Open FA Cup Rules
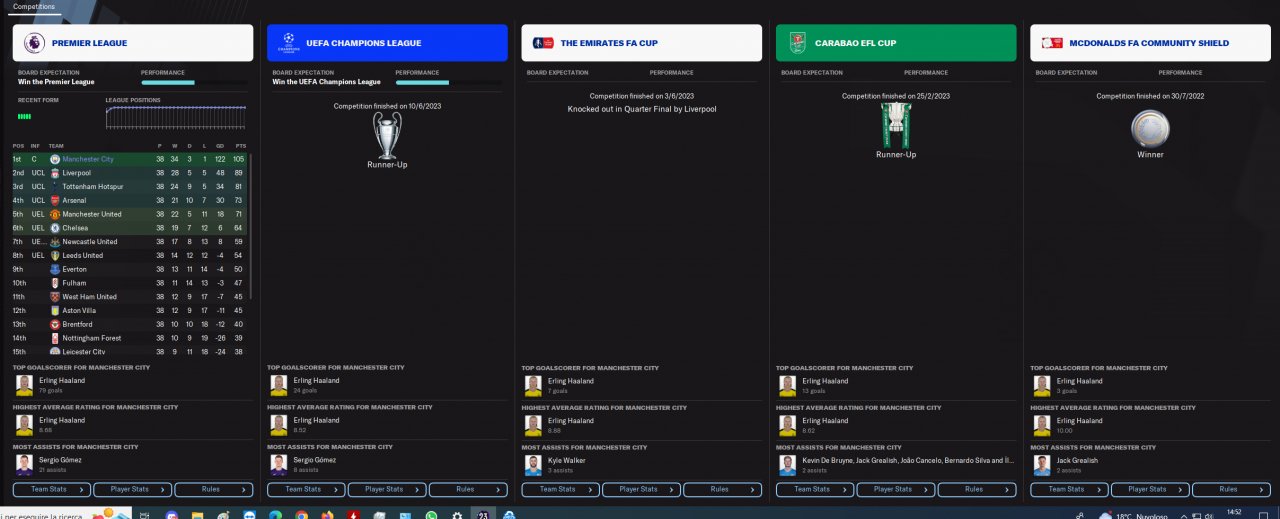 (723, 489)
